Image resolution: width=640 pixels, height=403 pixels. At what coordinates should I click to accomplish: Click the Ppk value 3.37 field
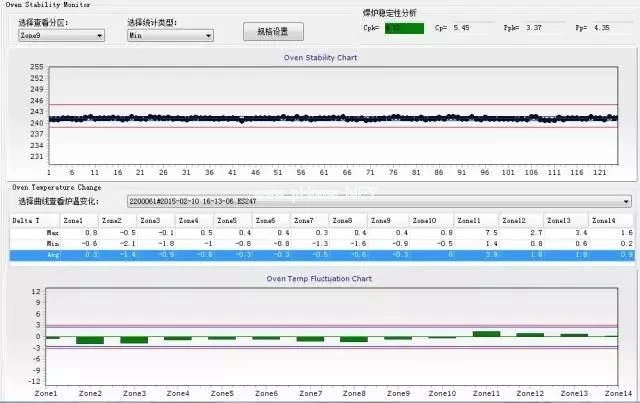point(533,28)
